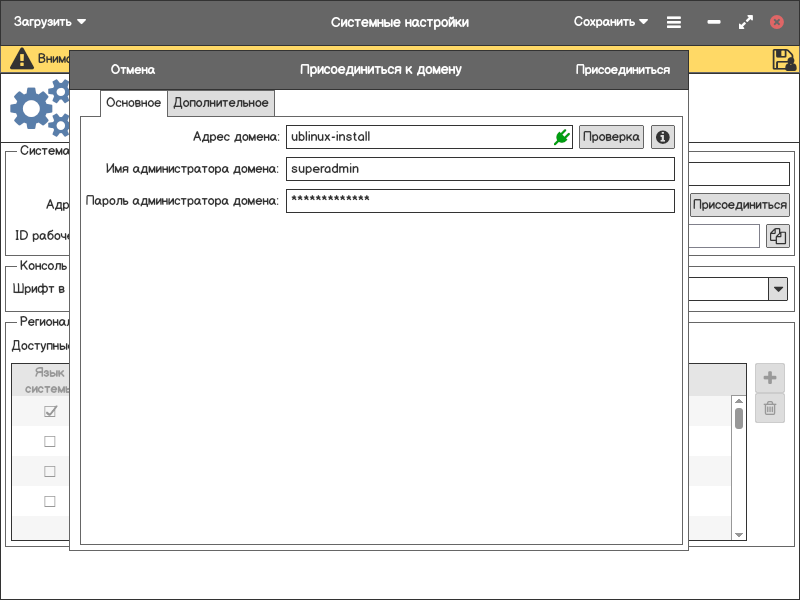The width and height of the screenshot is (800, 600).
Task: Click the save-as disk icon in warning bar
Action: tap(783, 59)
